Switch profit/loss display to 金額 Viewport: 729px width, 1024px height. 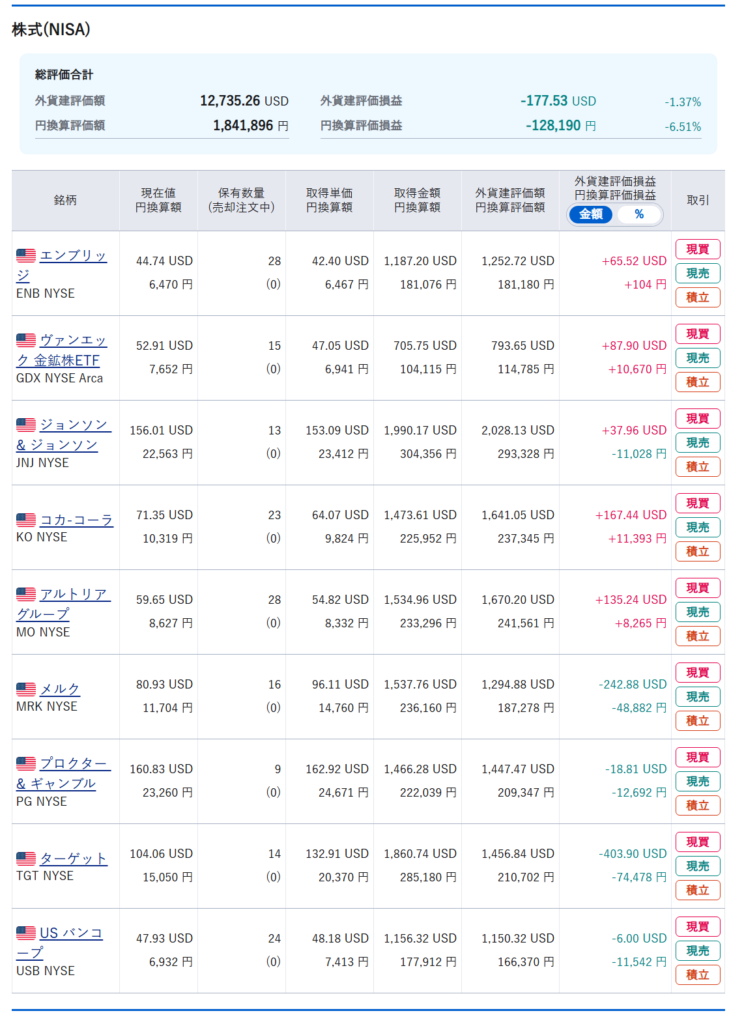(591, 214)
